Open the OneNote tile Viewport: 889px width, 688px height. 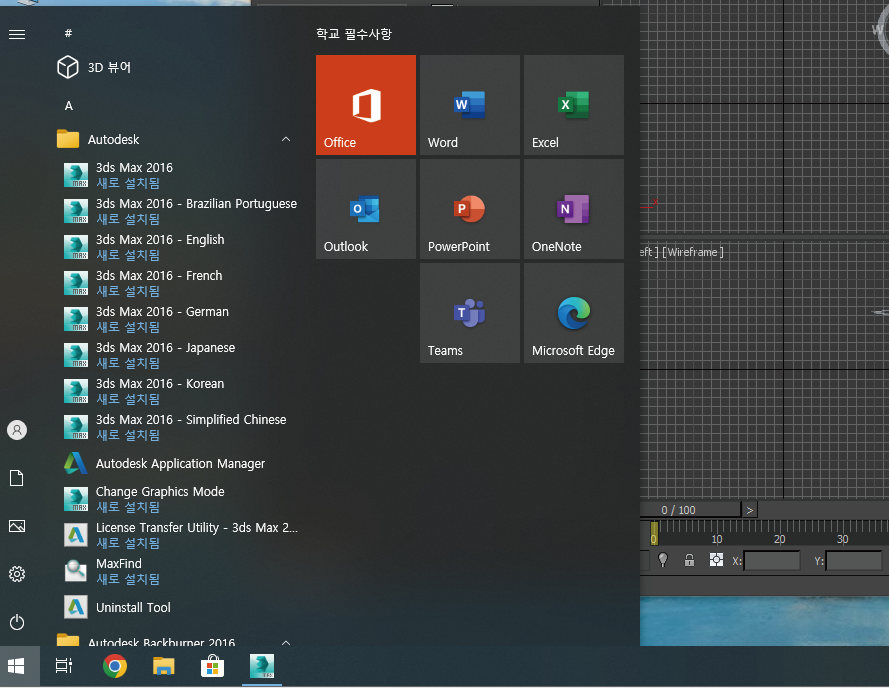[574, 209]
